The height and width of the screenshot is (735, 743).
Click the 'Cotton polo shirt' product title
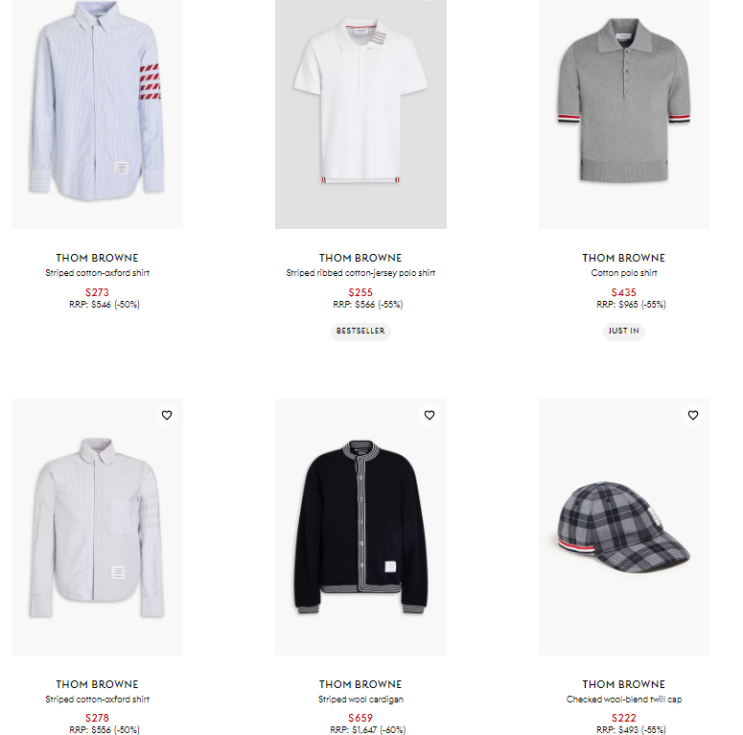(x=624, y=273)
